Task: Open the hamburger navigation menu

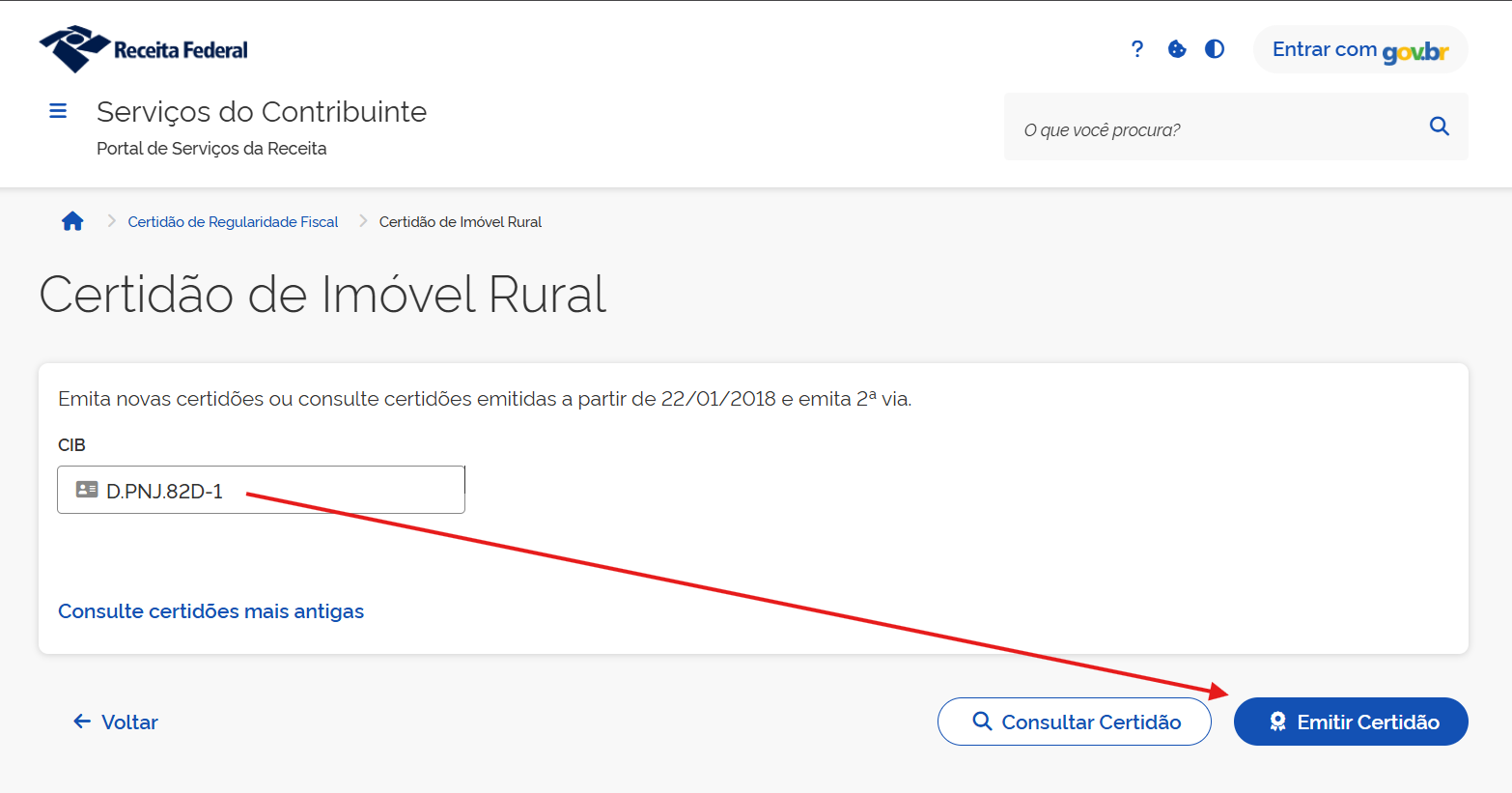Action: point(58,111)
